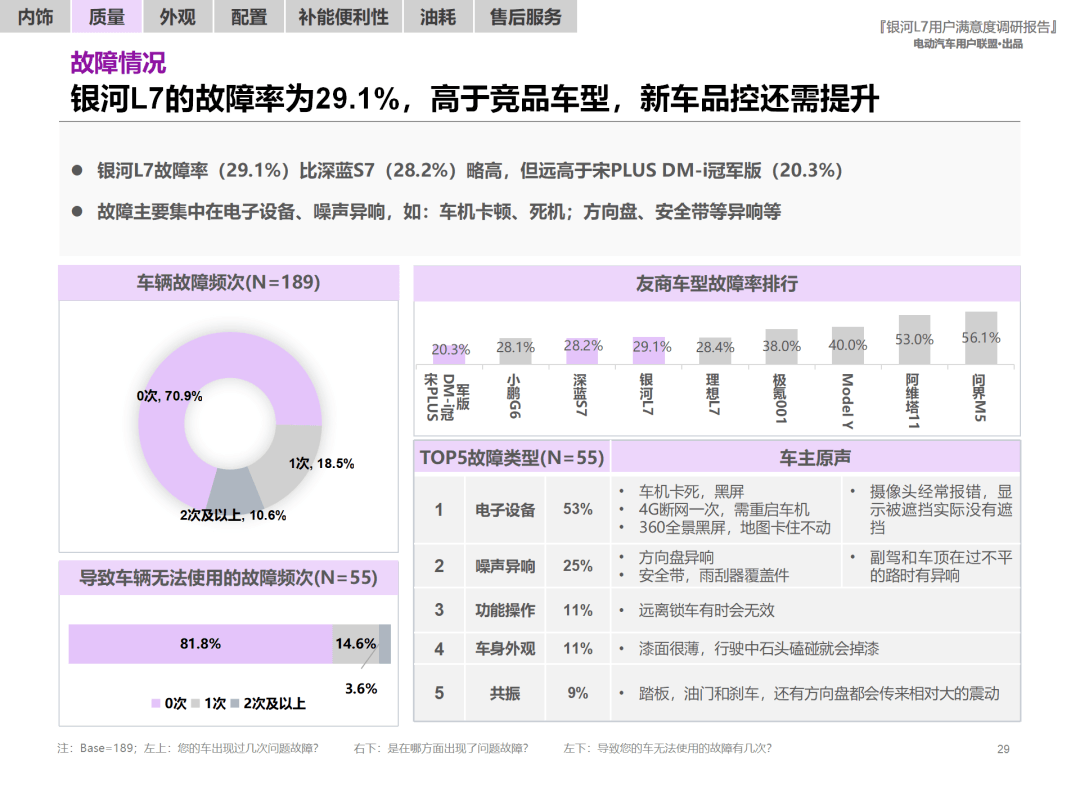
Task: Switch to the 油耗 tab
Action: (x=438, y=17)
